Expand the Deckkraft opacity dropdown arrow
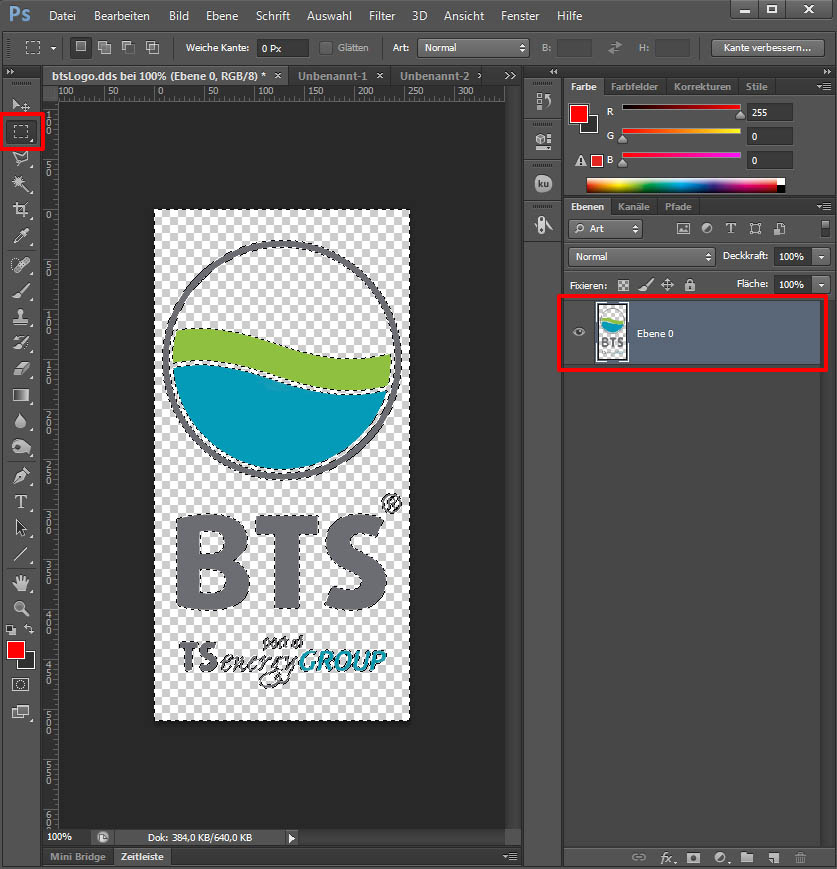 click(x=822, y=257)
